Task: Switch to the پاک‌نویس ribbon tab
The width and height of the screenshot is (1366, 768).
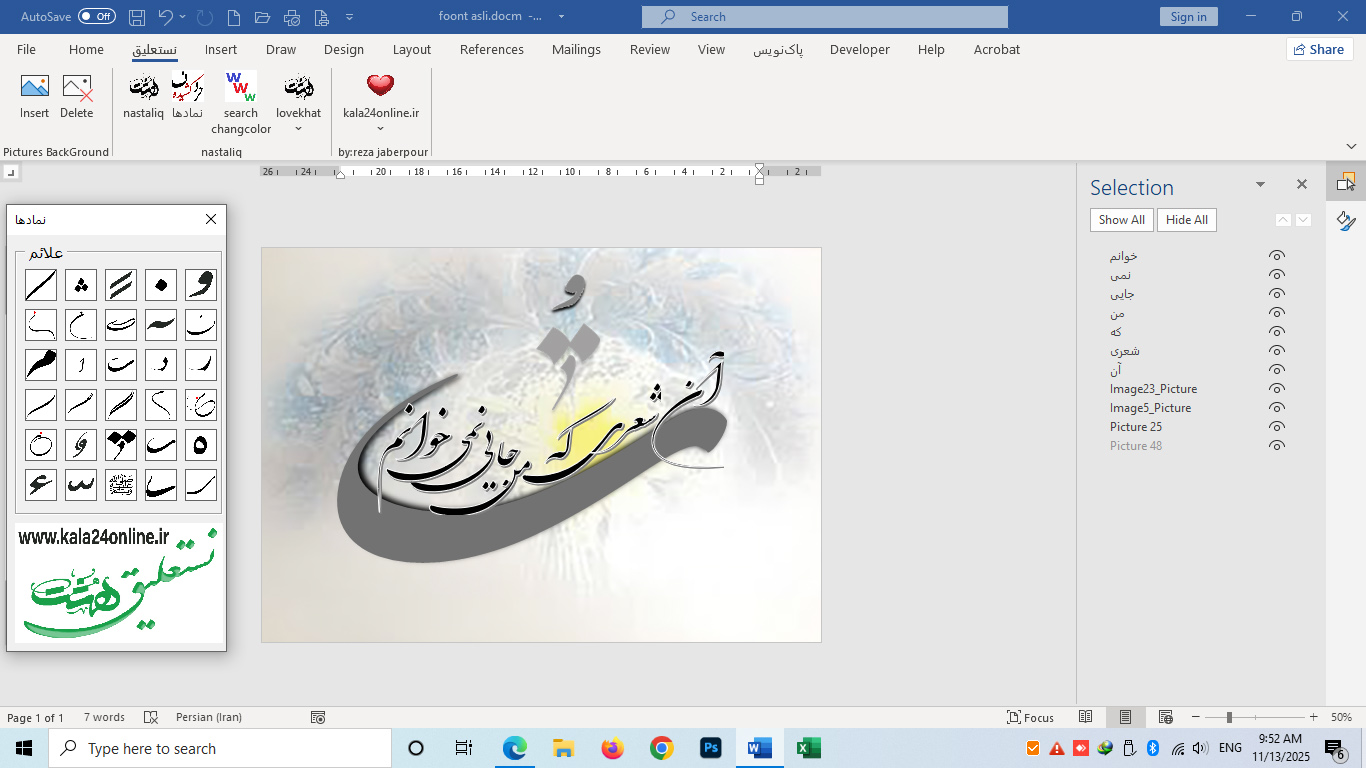Action: point(779,49)
